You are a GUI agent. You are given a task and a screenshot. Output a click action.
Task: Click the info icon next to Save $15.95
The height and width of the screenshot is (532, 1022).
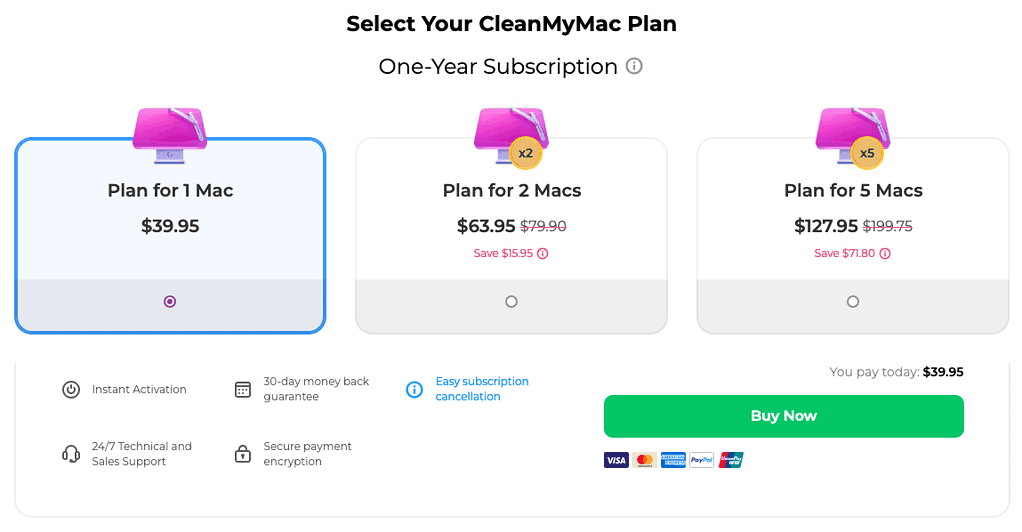click(x=543, y=254)
